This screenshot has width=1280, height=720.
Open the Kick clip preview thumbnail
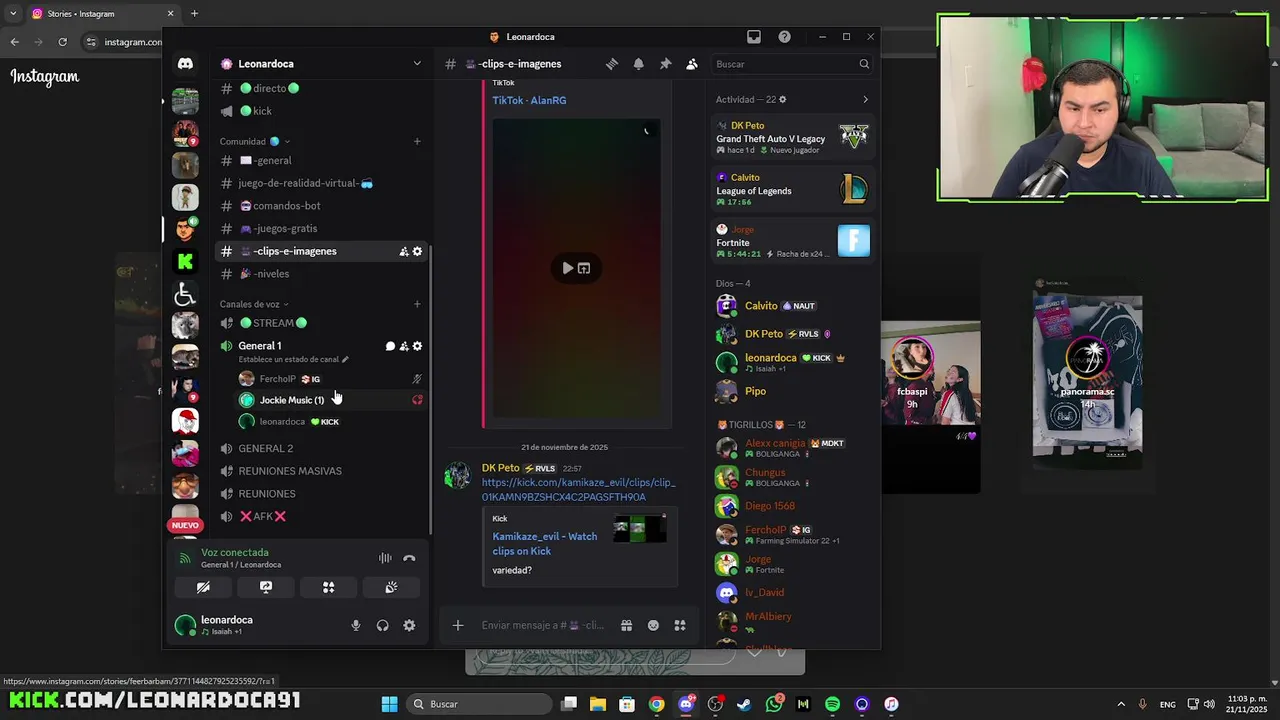pyautogui.click(x=640, y=528)
